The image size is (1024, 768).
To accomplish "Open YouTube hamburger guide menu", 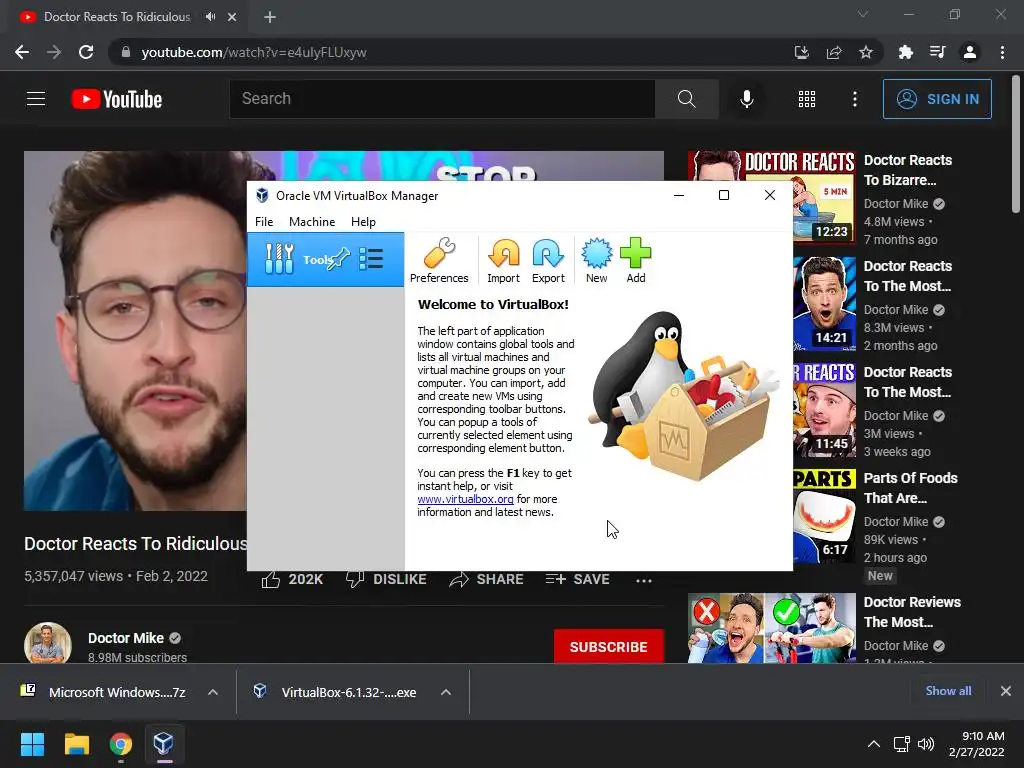I will pyautogui.click(x=36, y=99).
